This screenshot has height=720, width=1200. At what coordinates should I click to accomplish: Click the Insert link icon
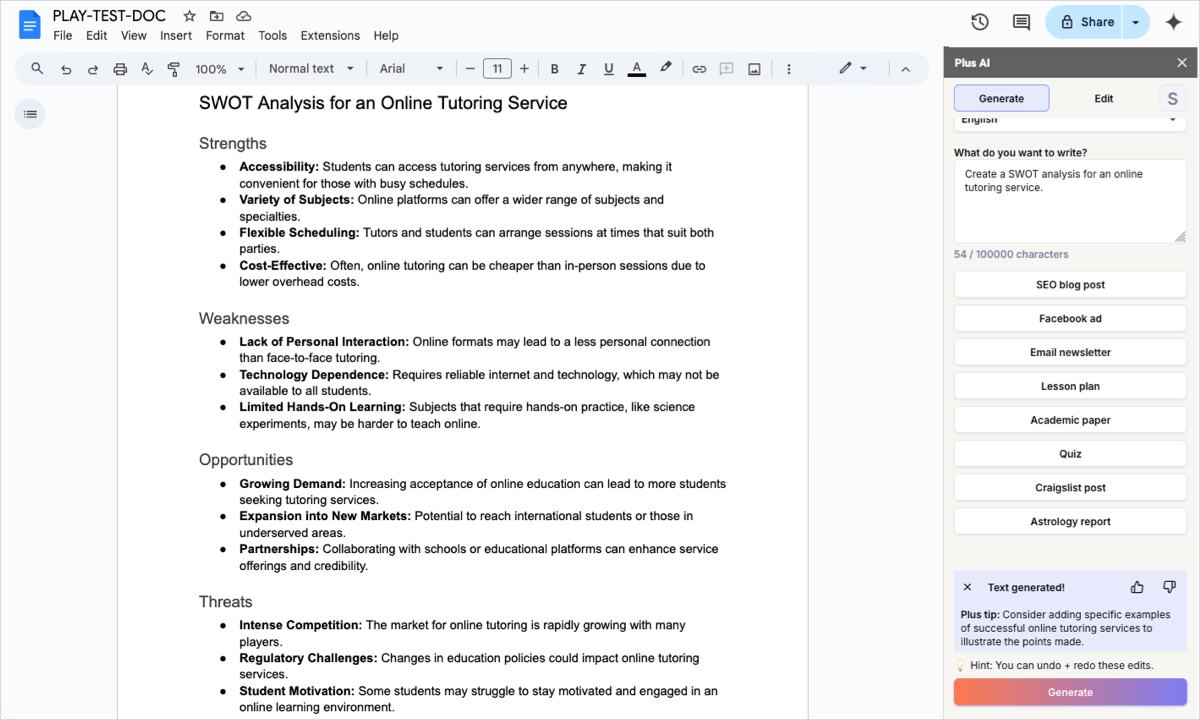click(x=699, y=69)
